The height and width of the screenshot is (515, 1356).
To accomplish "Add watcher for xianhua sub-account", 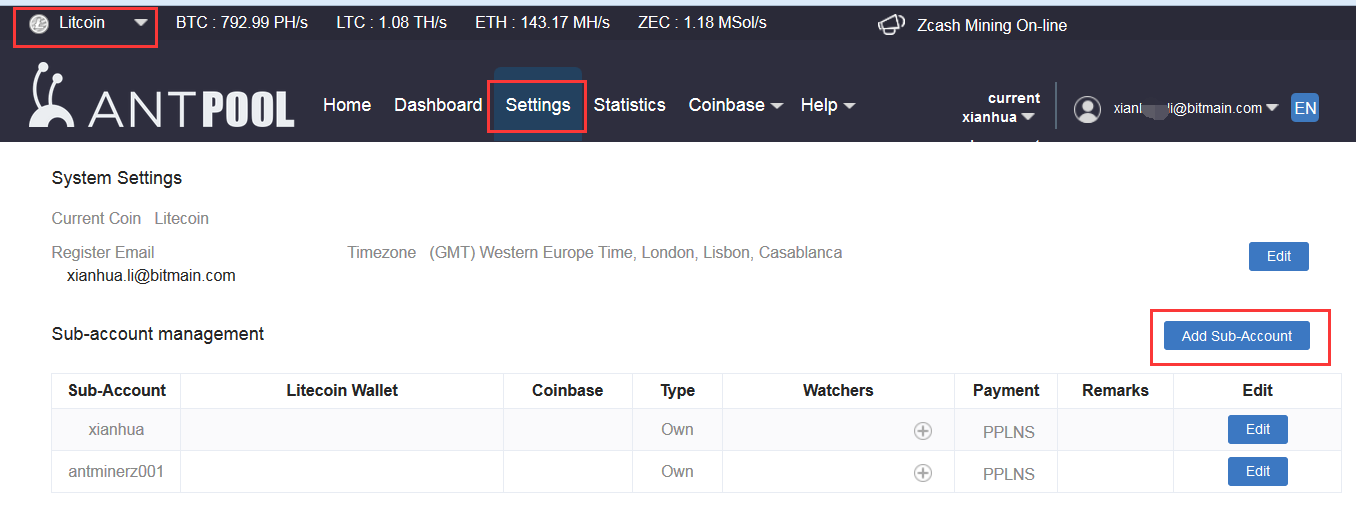I will tap(923, 431).
